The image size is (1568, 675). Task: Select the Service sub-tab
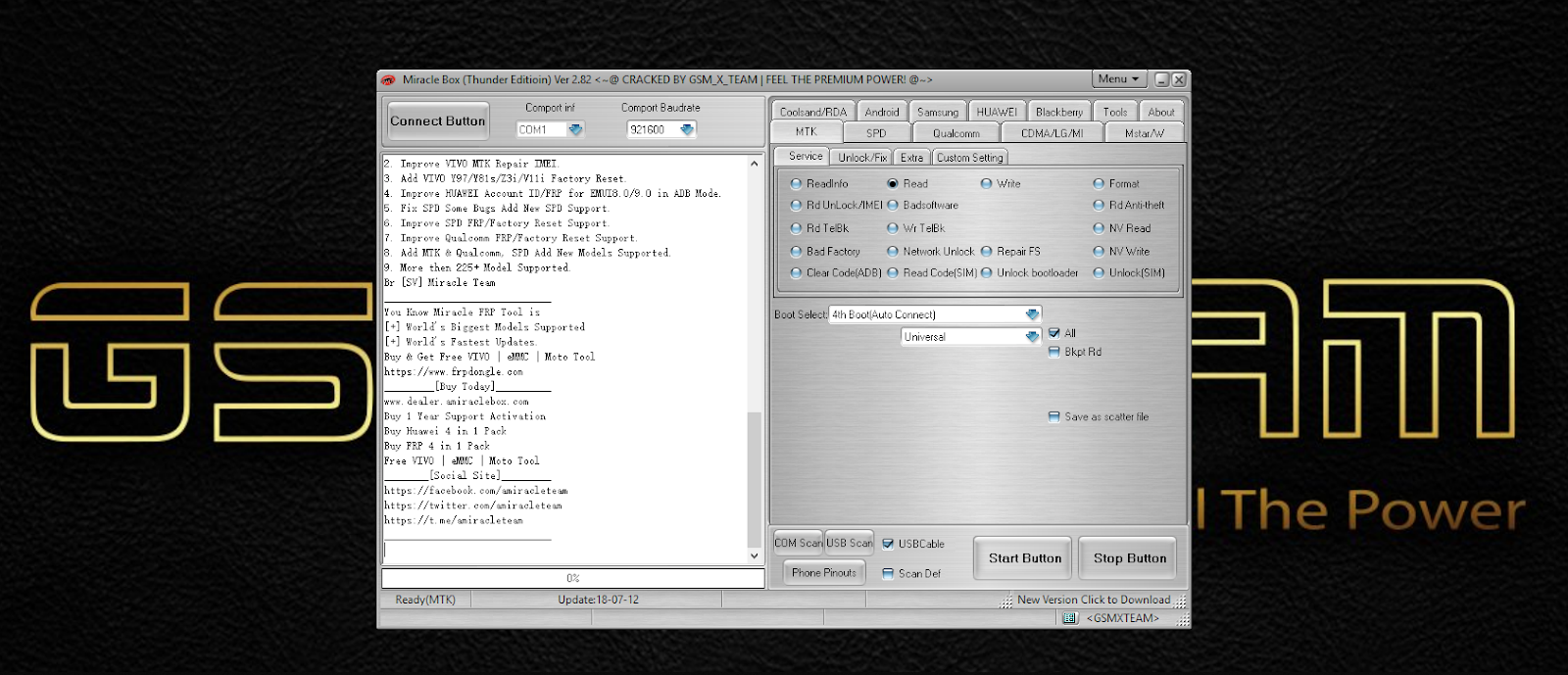tap(806, 156)
